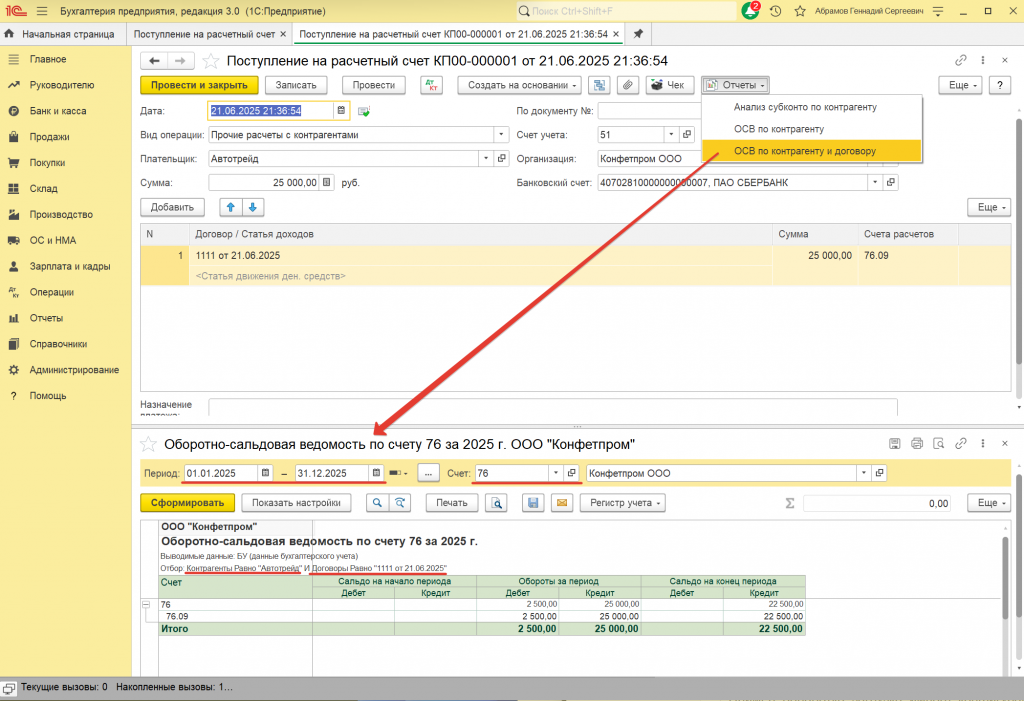This screenshot has height=701, width=1024.
Task: Add the report to favorites star
Action: click(x=149, y=444)
